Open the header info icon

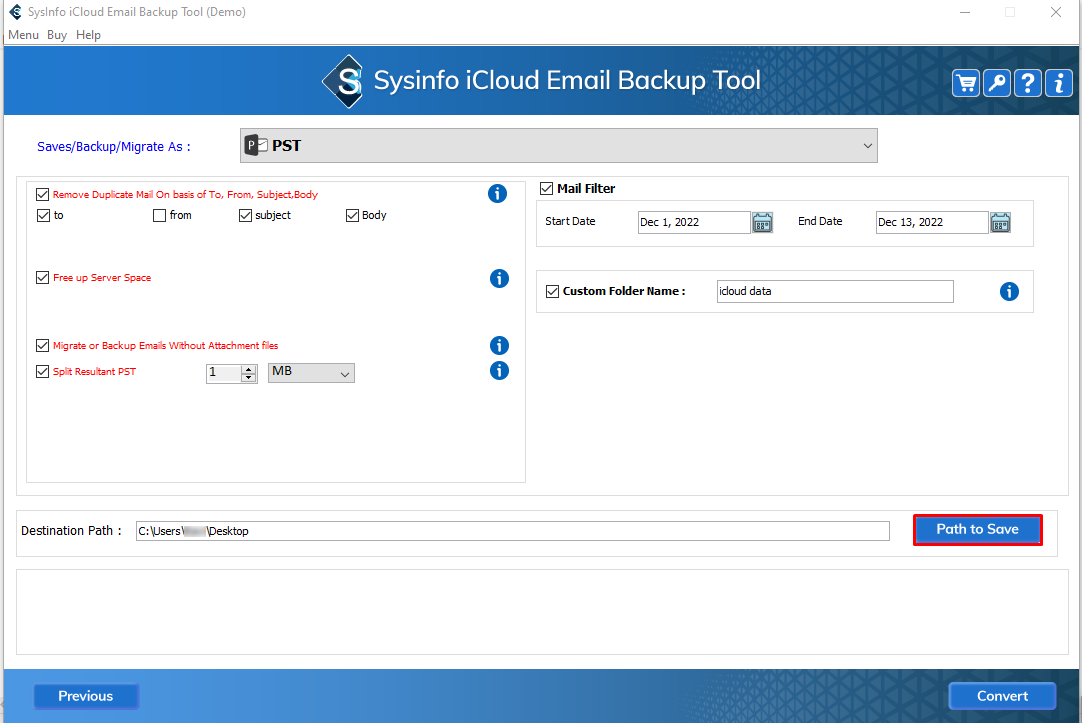(x=1058, y=83)
